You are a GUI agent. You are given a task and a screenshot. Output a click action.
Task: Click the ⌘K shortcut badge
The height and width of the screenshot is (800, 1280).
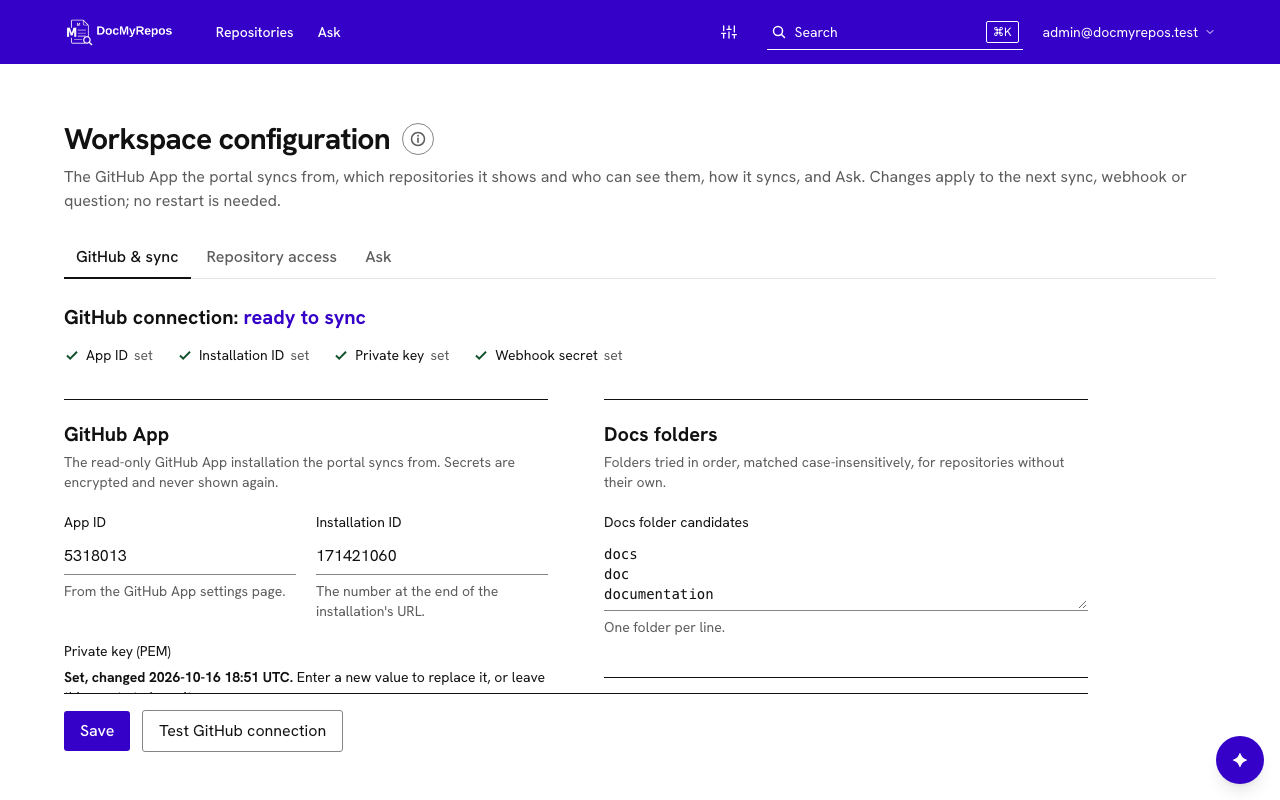(1002, 32)
